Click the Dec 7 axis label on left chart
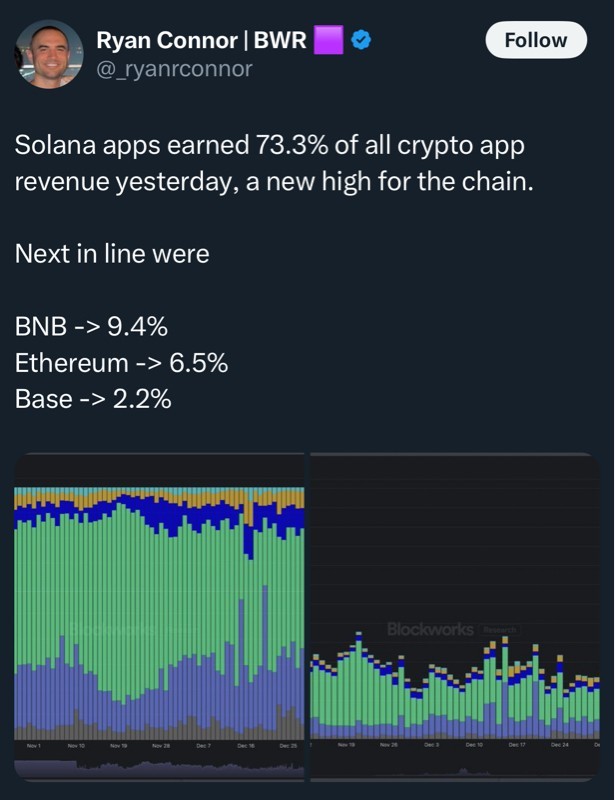 [x=204, y=746]
